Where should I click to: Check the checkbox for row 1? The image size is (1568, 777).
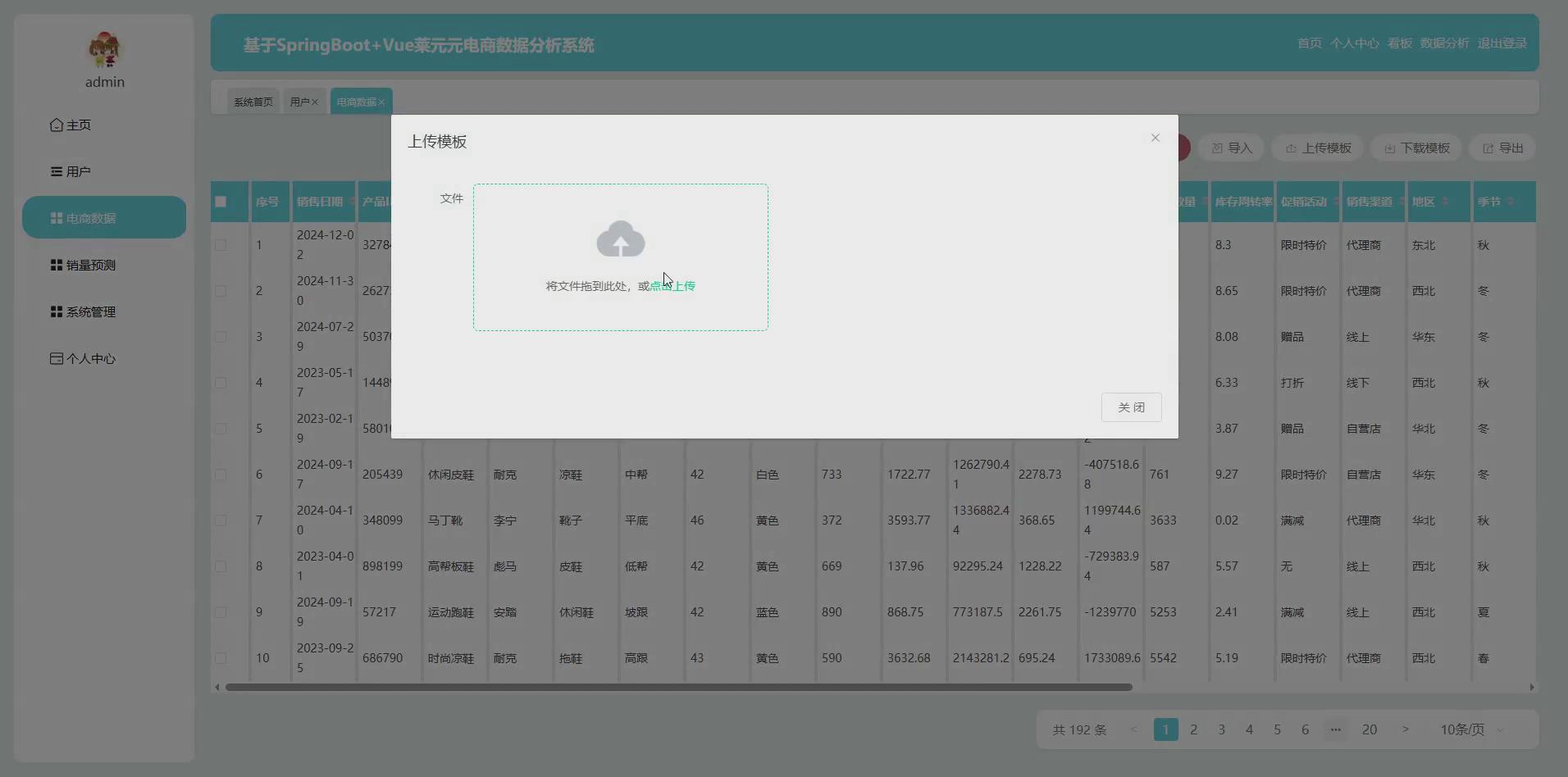point(221,245)
